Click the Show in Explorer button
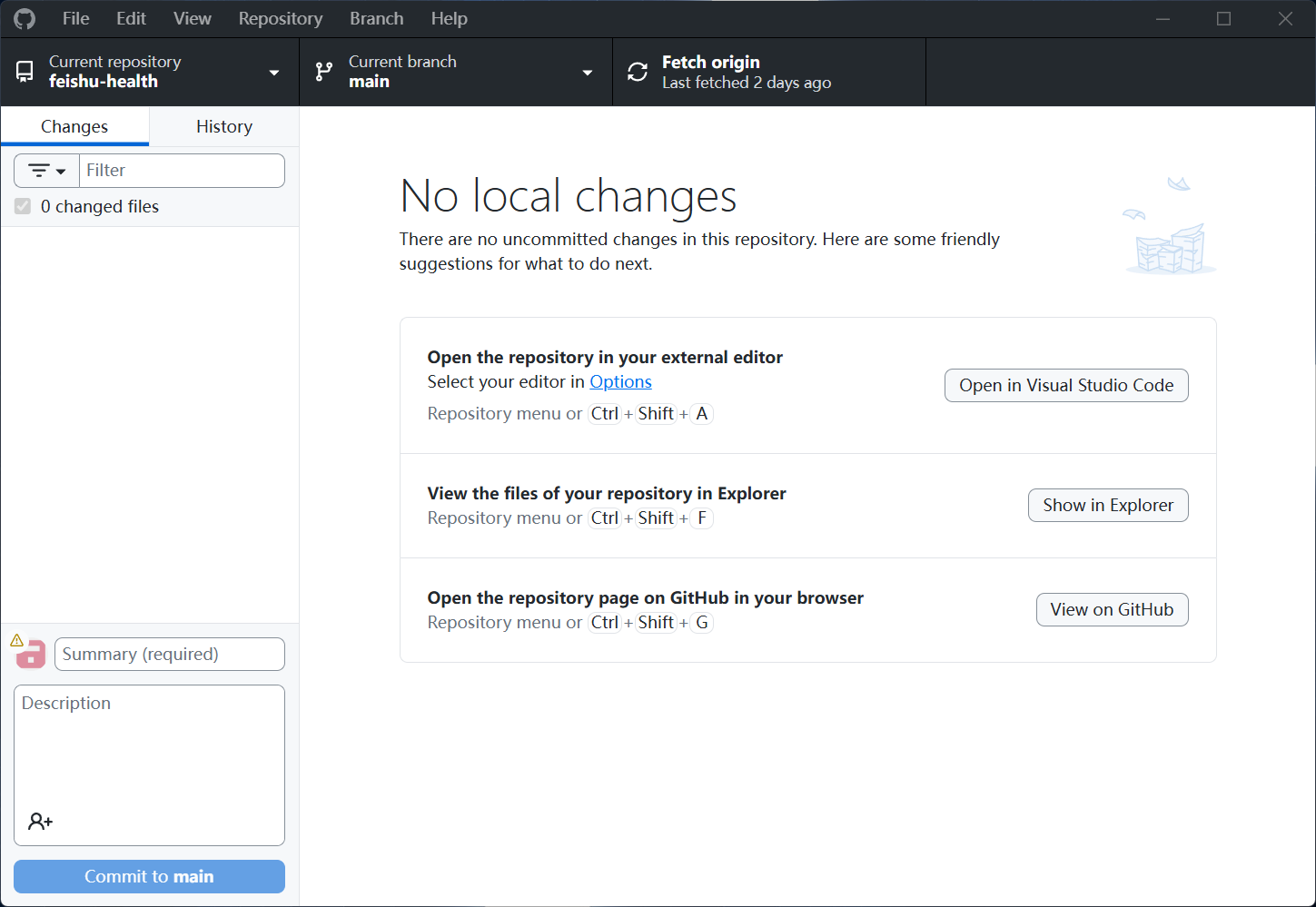Screen dimensions: 1316x907 pos(1108,505)
